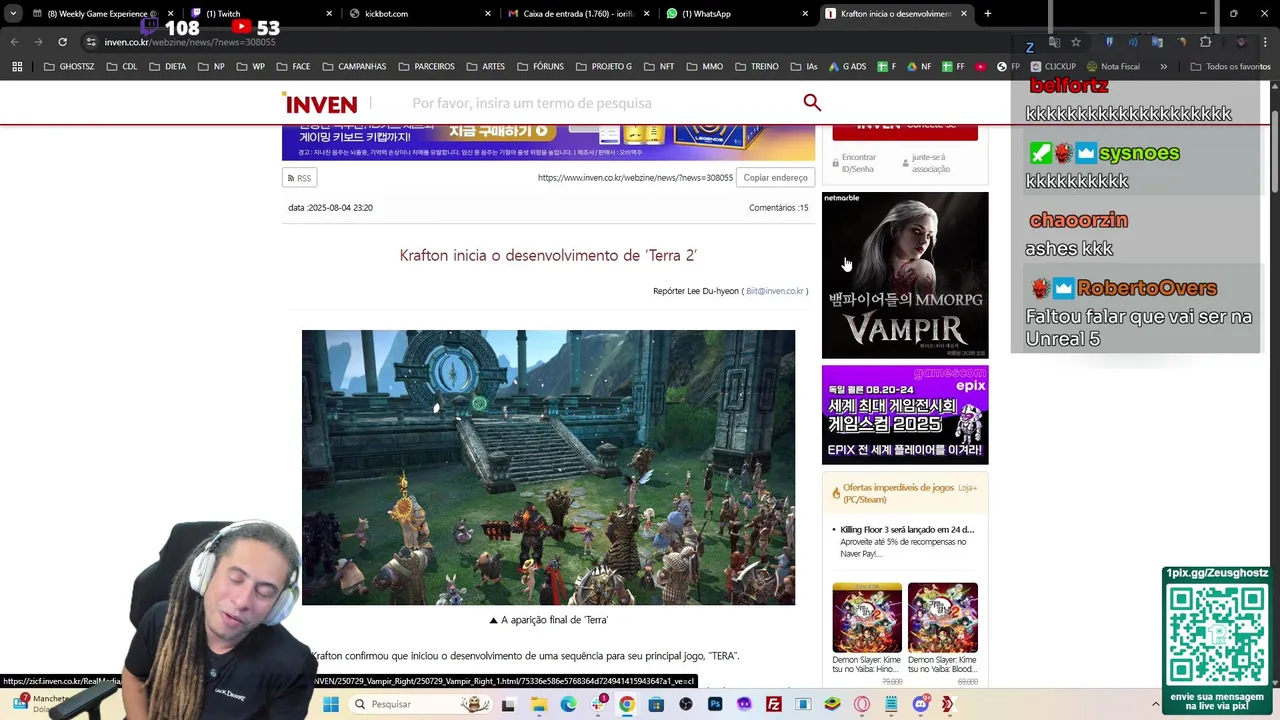Open the G ADS bookmark
1280x720 pixels.
(x=846, y=67)
